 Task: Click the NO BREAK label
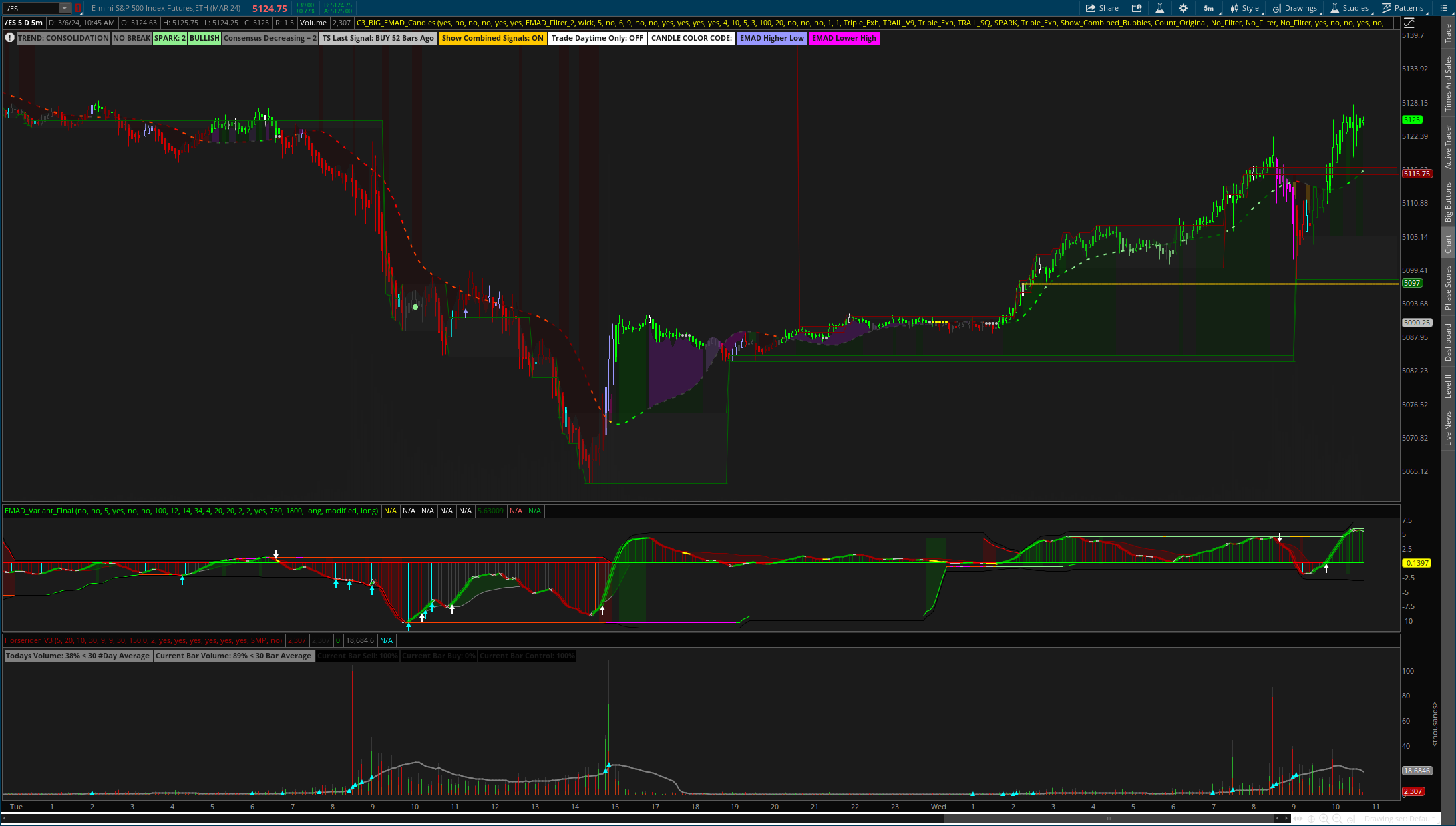[132, 38]
